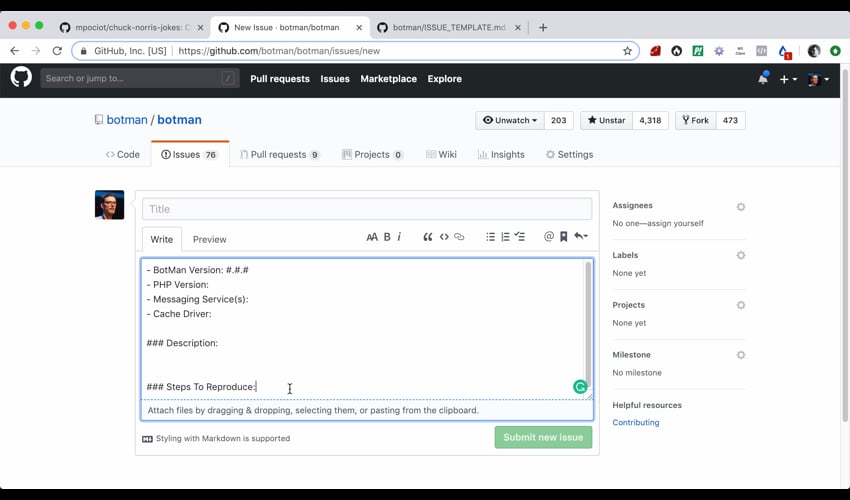Viewport: 850px width, 500px height.
Task: Add a bulleted list
Action: pyautogui.click(x=491, y=237)
